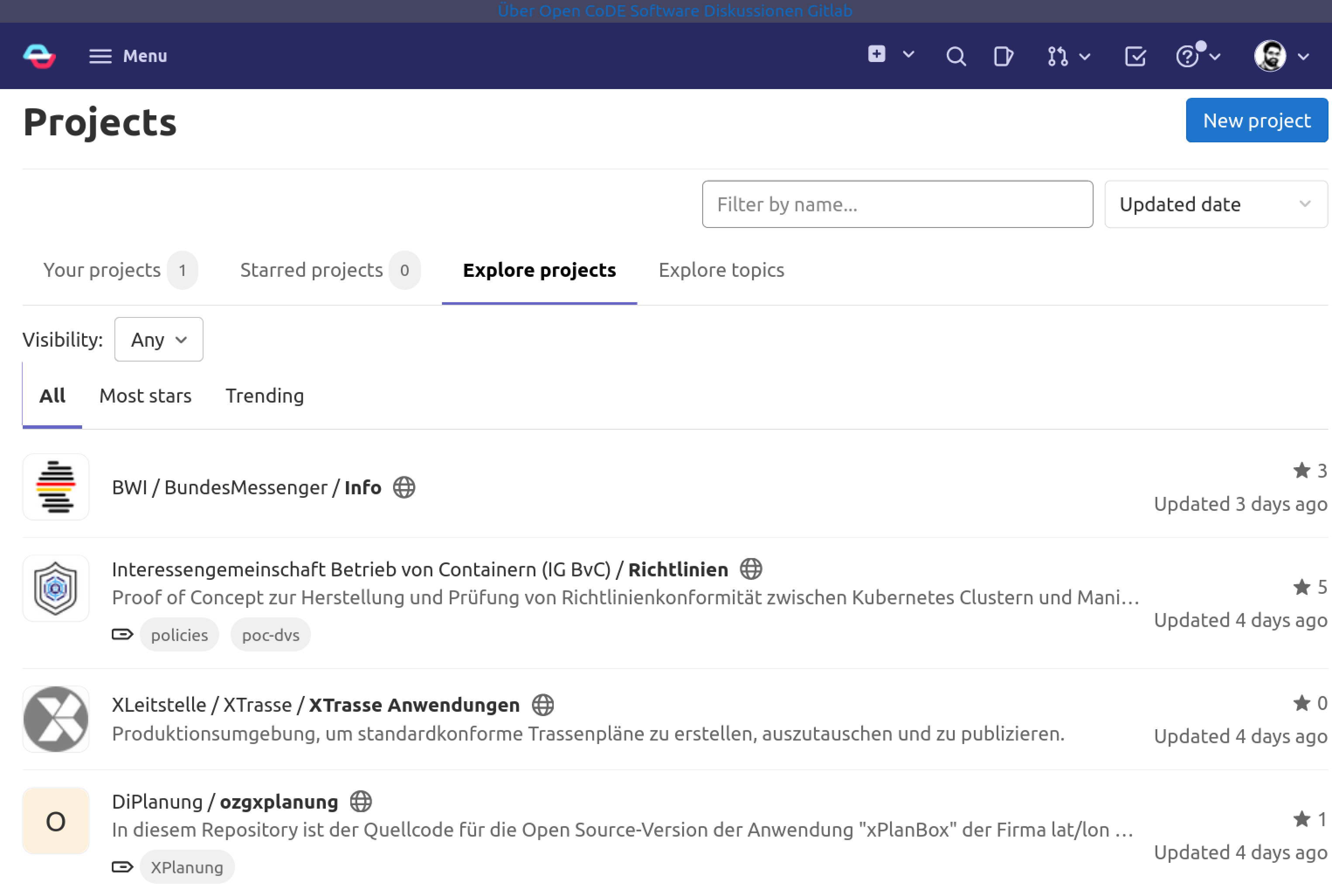Click the help question mark icon
The image size is (1332, 896).
(x=1187, y=56)
